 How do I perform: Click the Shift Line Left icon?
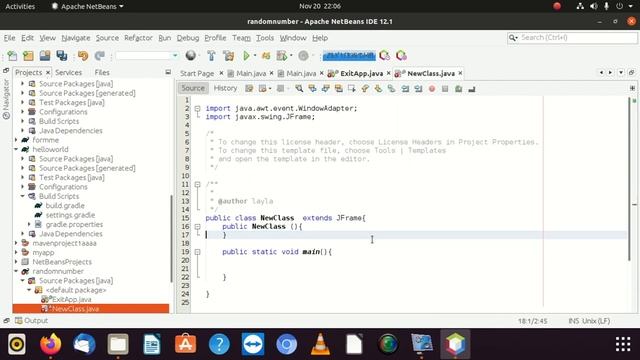point(405,89)
